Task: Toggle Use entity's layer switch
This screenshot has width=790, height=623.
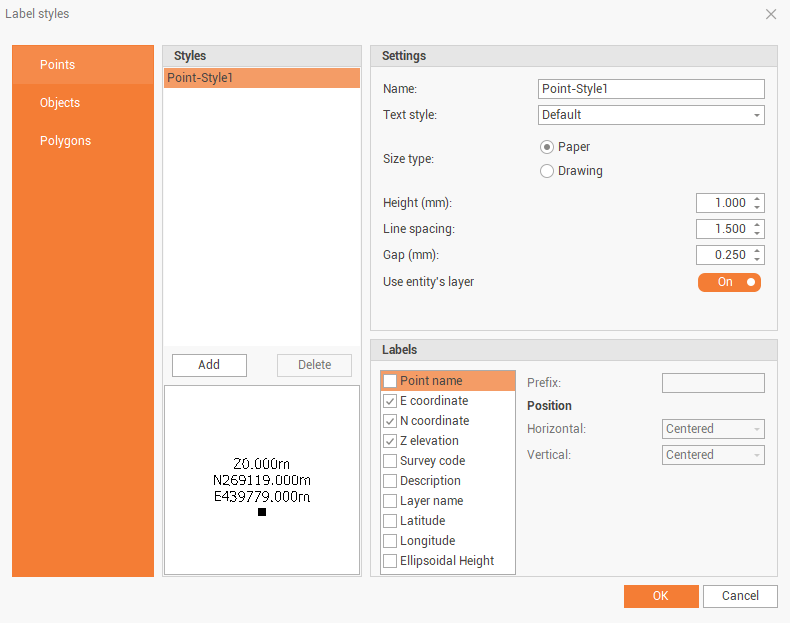Action: (x=729, y=282)
